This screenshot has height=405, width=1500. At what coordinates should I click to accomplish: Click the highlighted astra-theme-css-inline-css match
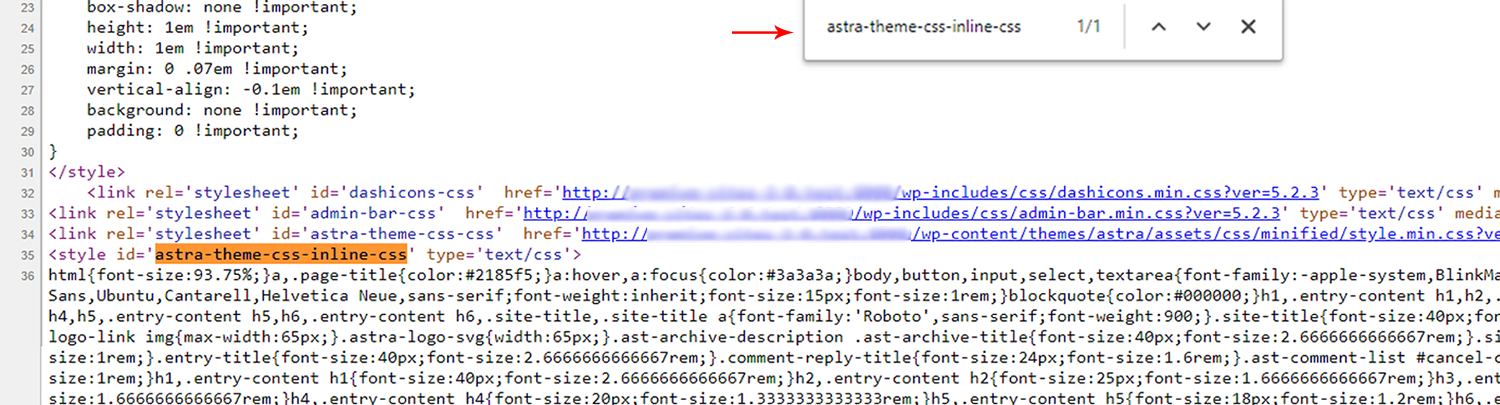click(x=281, y=254)
